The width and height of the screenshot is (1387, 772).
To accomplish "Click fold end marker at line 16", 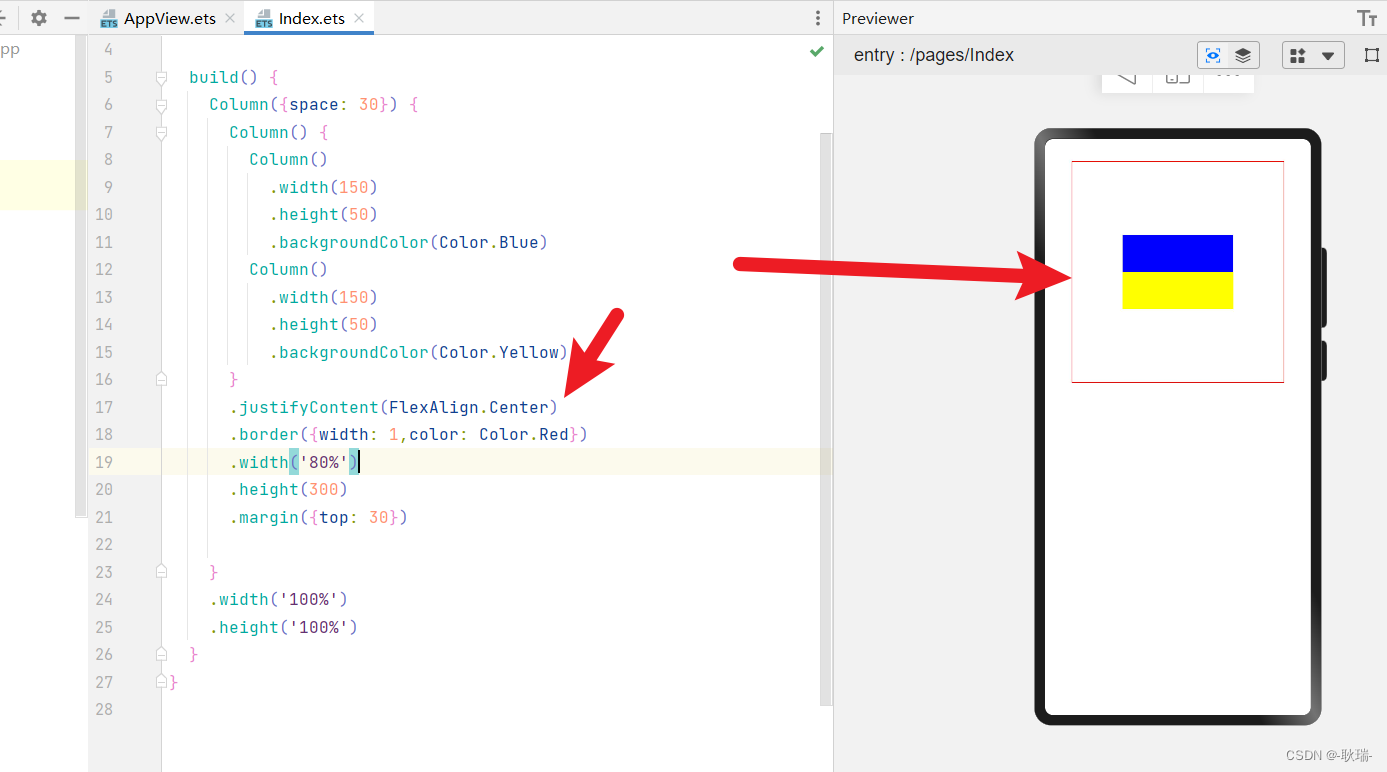I will [161, 379].
